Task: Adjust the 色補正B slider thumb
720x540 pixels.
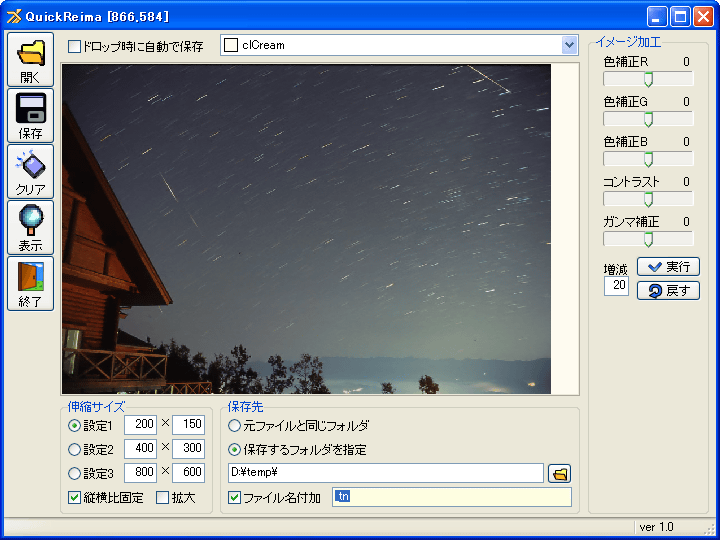Action: [648, 159]
